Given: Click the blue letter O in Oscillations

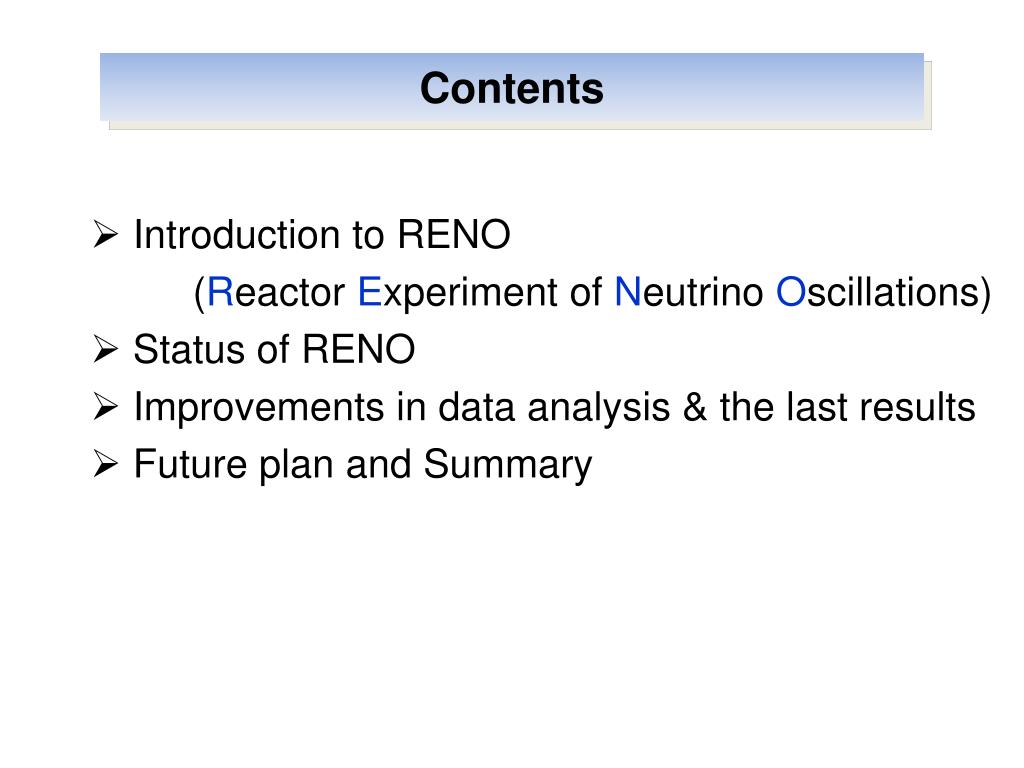Looking at the screenshot, I should 791,291.
